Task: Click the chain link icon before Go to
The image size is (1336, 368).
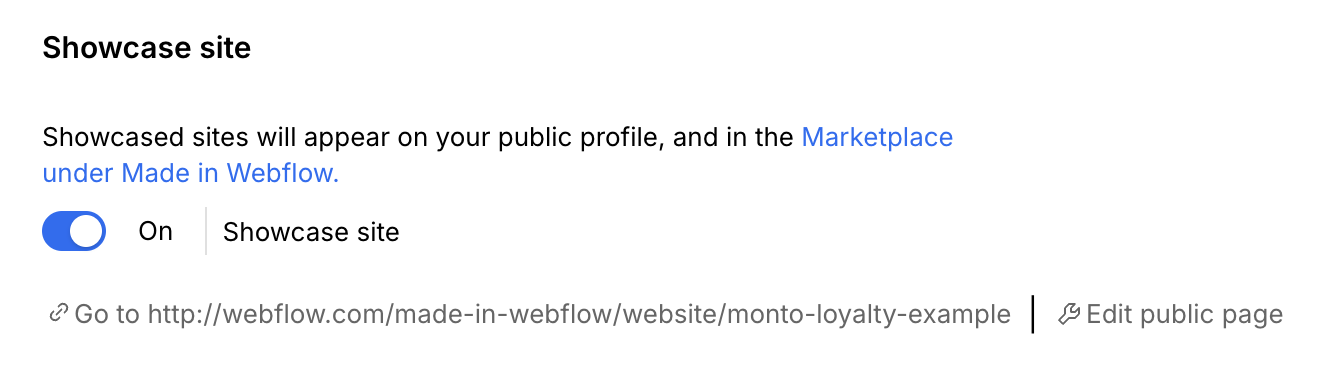Action: pyautogui.click(x=57, y=314)
